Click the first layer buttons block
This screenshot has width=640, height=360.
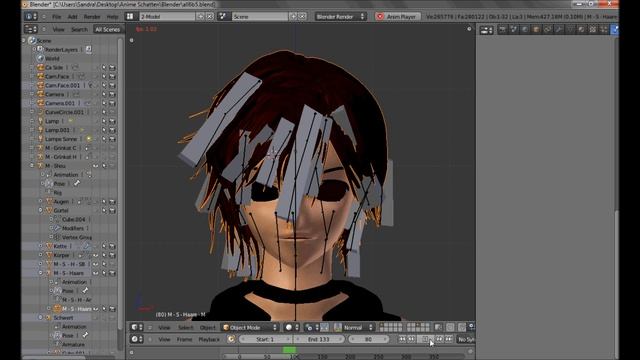tap(390, 327)
